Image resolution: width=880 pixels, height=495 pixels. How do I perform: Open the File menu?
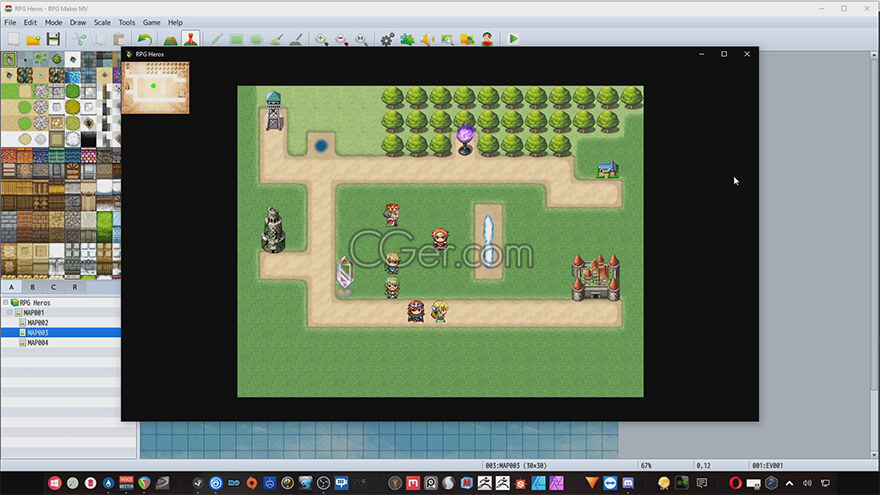click(10, 22)
